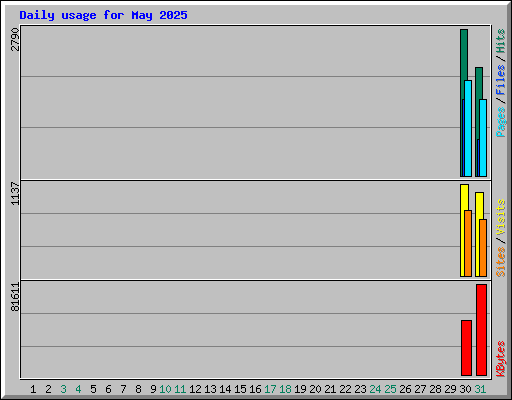The height and width of the screenshot is (400, 512).
Task: Click green day label 3
Action: click(x=63, y=389)
